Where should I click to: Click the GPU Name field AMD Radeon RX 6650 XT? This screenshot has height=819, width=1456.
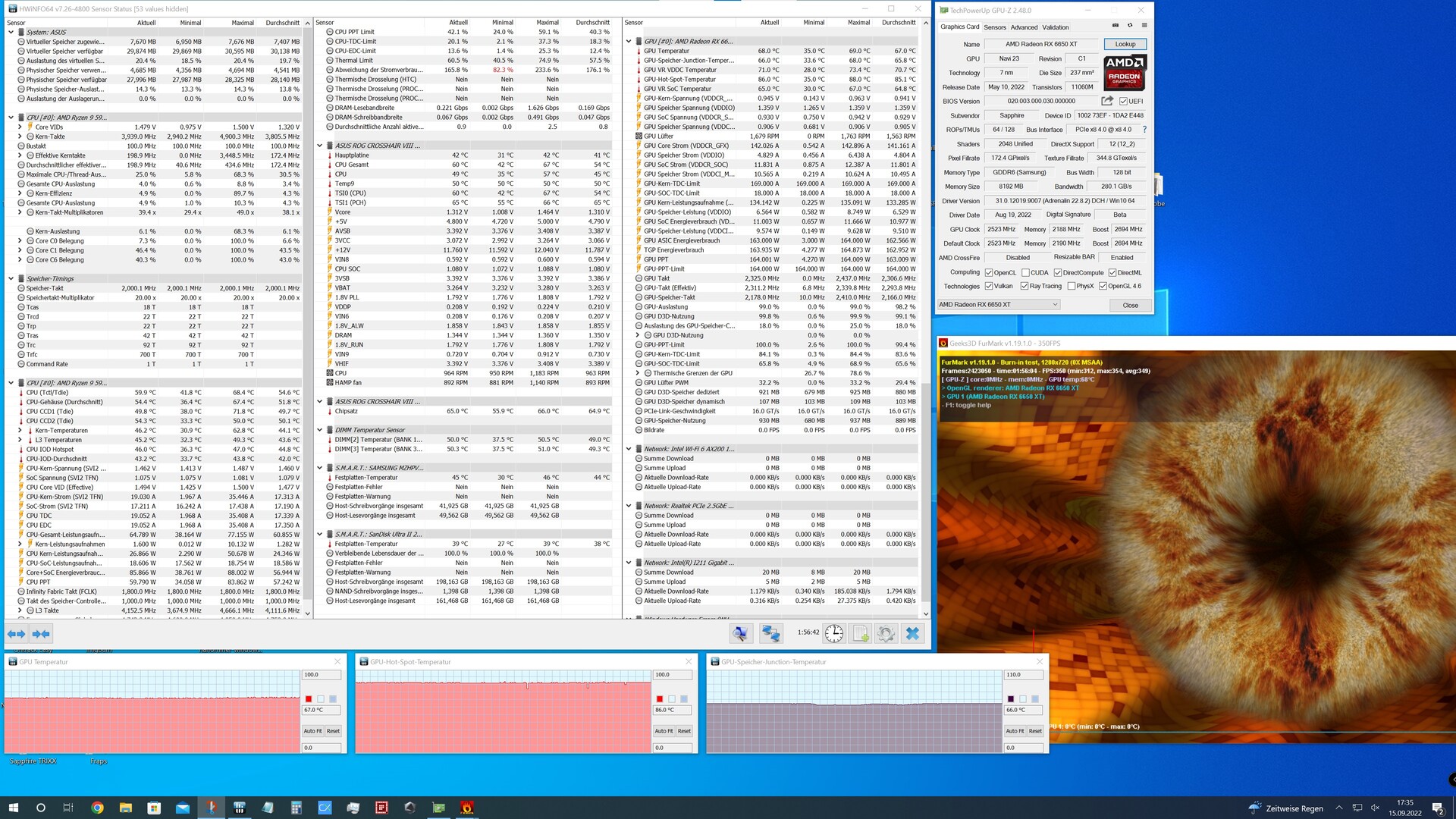pos(1041,44)
